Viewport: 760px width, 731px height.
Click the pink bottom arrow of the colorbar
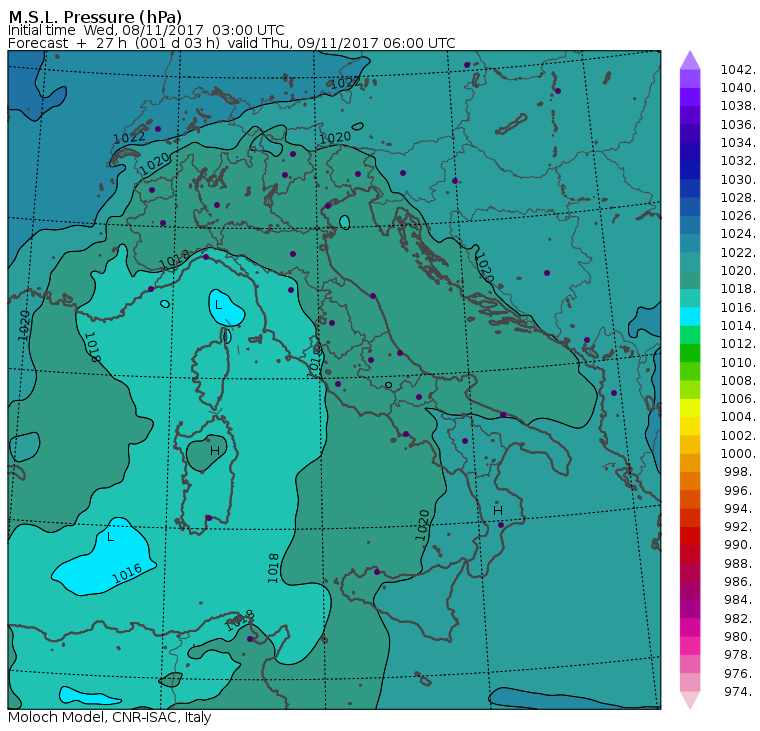(x=690, y=700)
